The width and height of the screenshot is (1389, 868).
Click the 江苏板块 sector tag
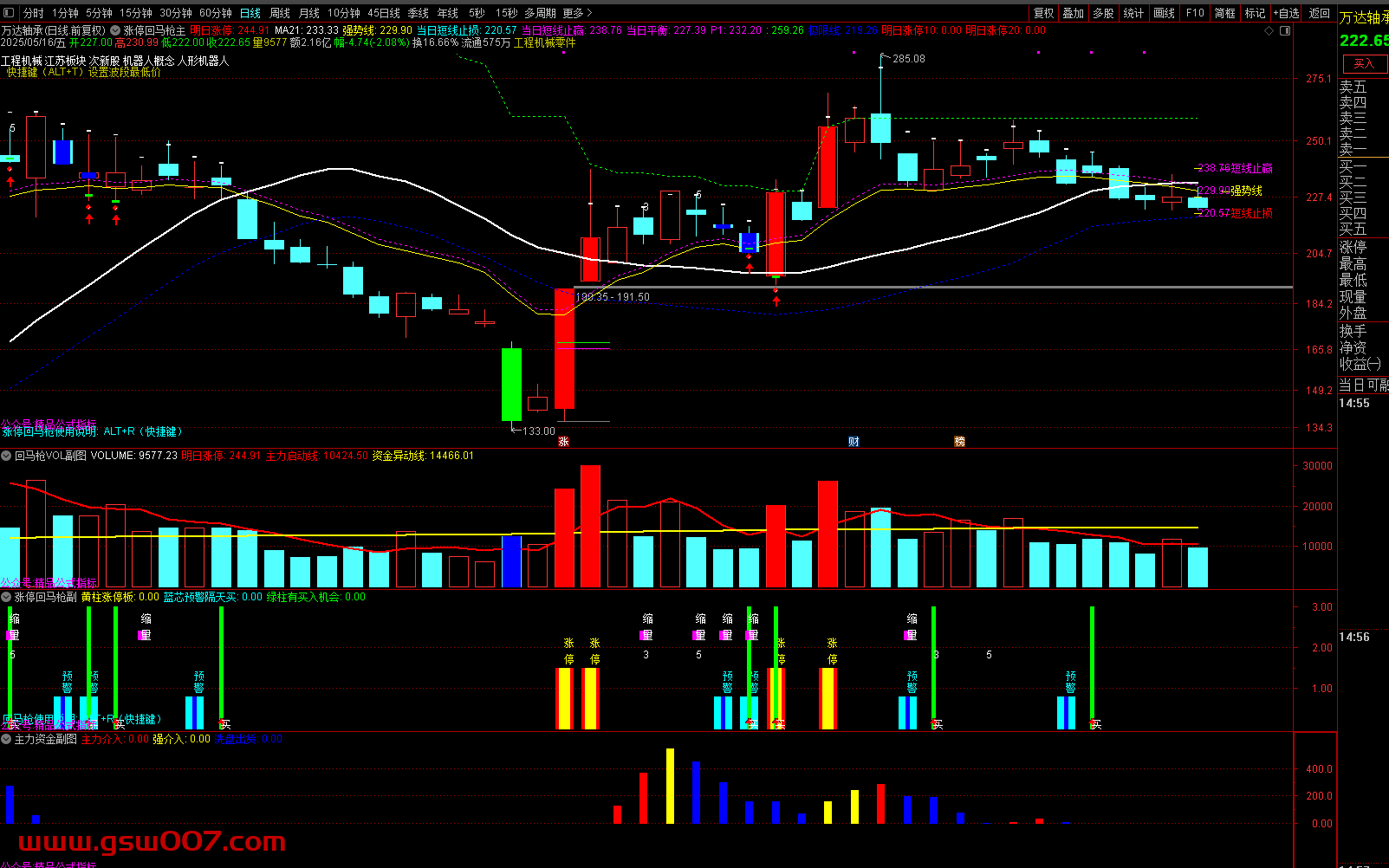[x=65, y=61]
